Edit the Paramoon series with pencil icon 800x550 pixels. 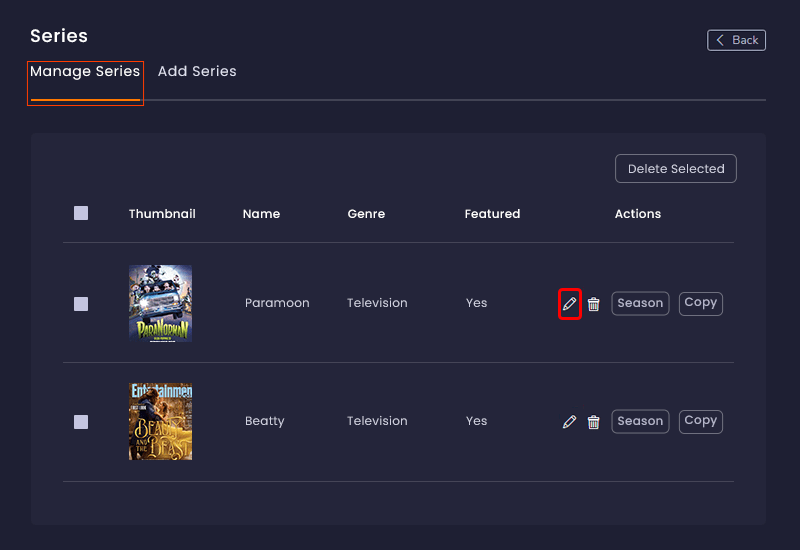tap(569, 303)
